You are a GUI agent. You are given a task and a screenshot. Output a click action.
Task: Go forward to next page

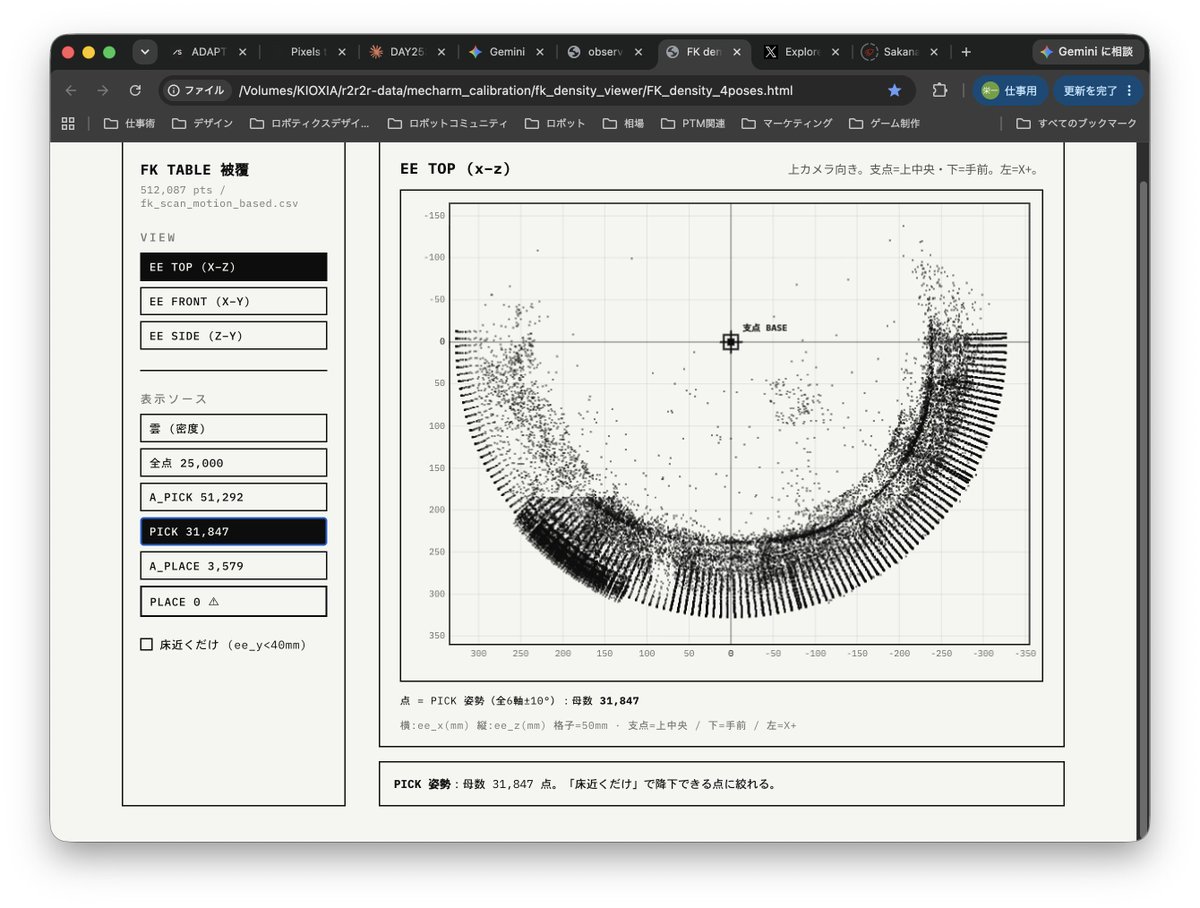(x=103, y=90)
